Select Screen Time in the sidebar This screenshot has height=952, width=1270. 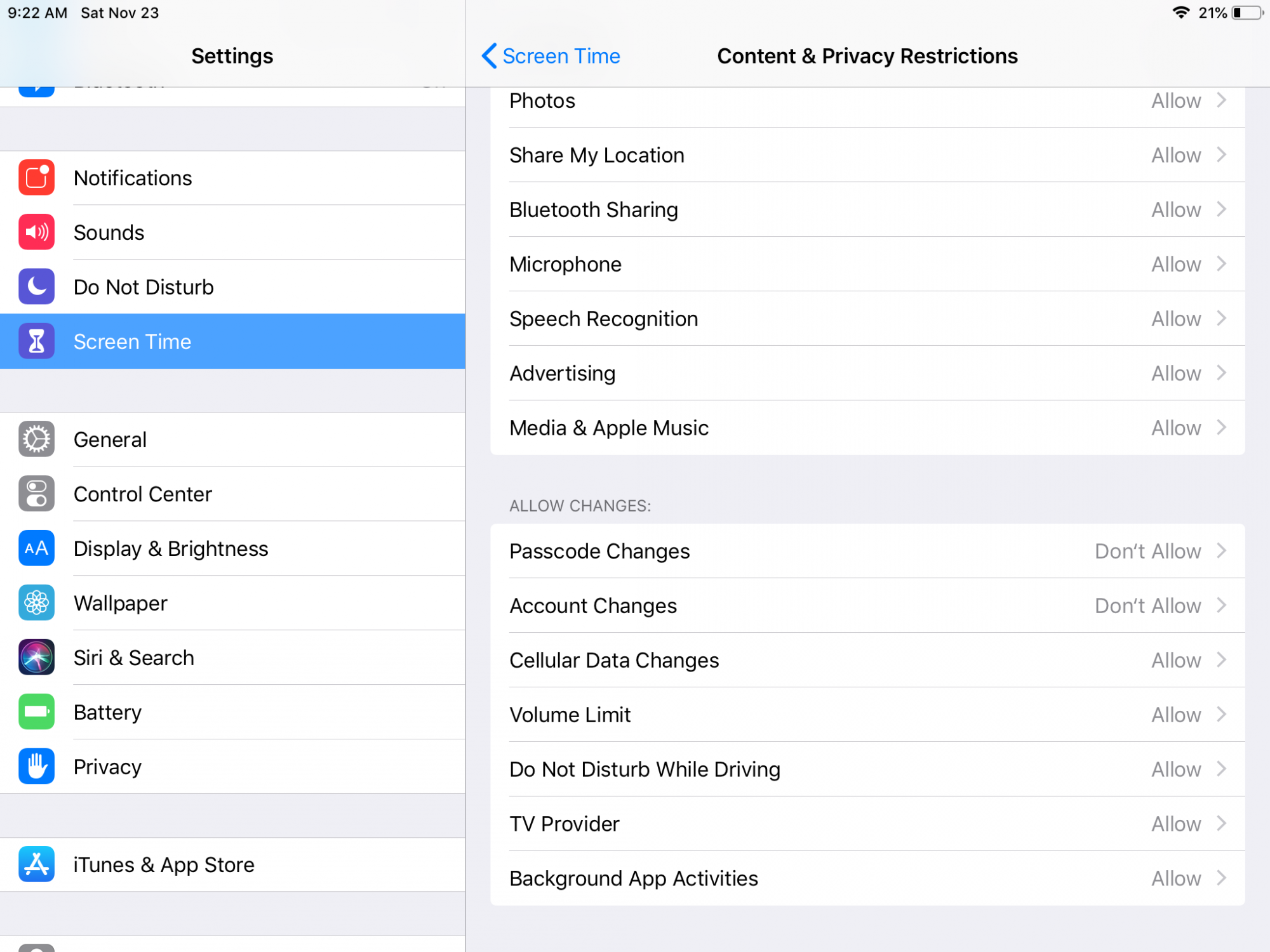pos(232,341)
